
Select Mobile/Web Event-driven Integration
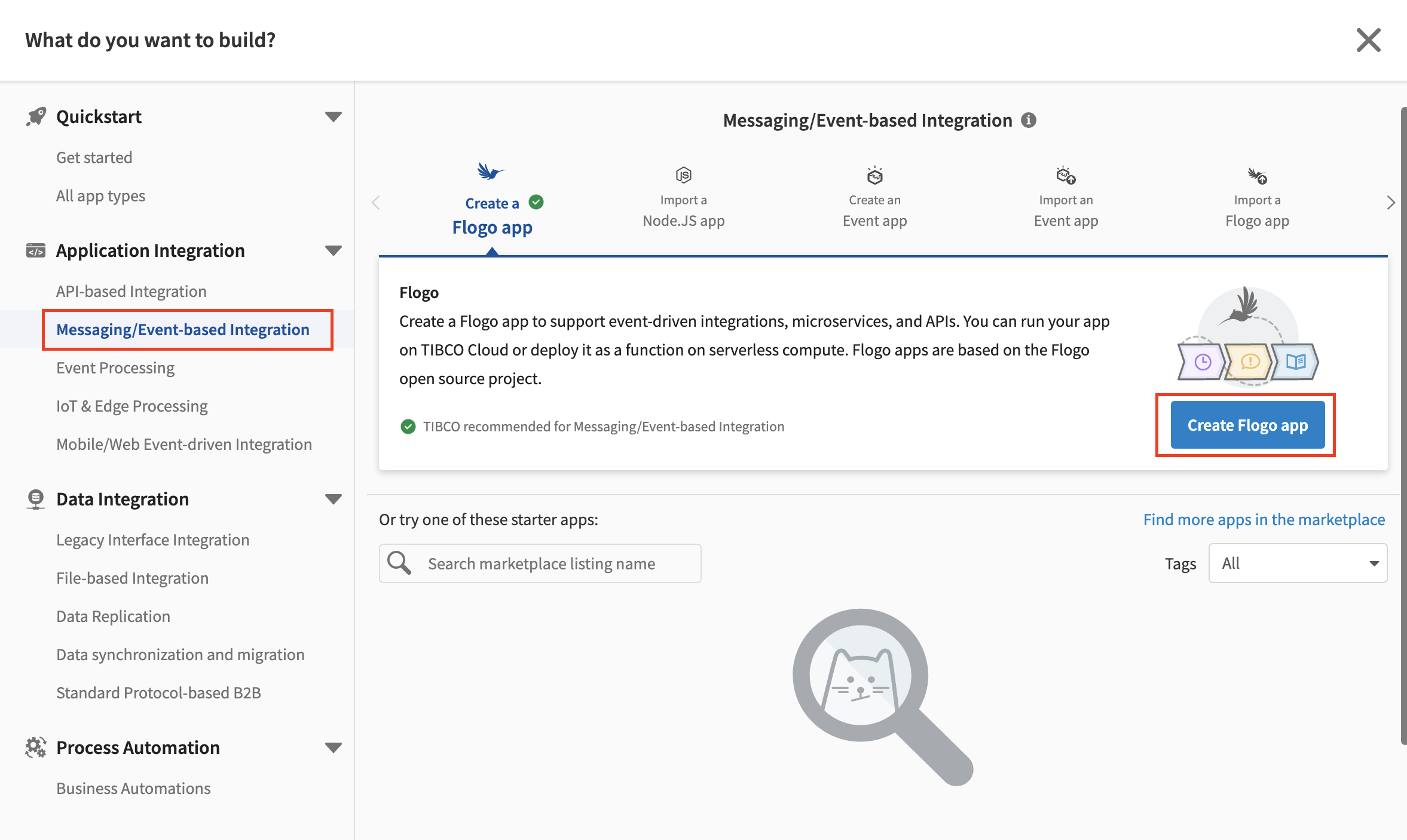(184, 444)
